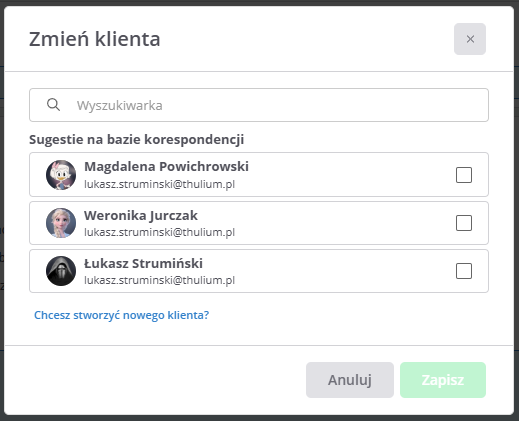Open Chcesz stworzyć nowego klienta link
Image resolution: width=519 pixels, height=421 pixels.
tap(122, 315)
